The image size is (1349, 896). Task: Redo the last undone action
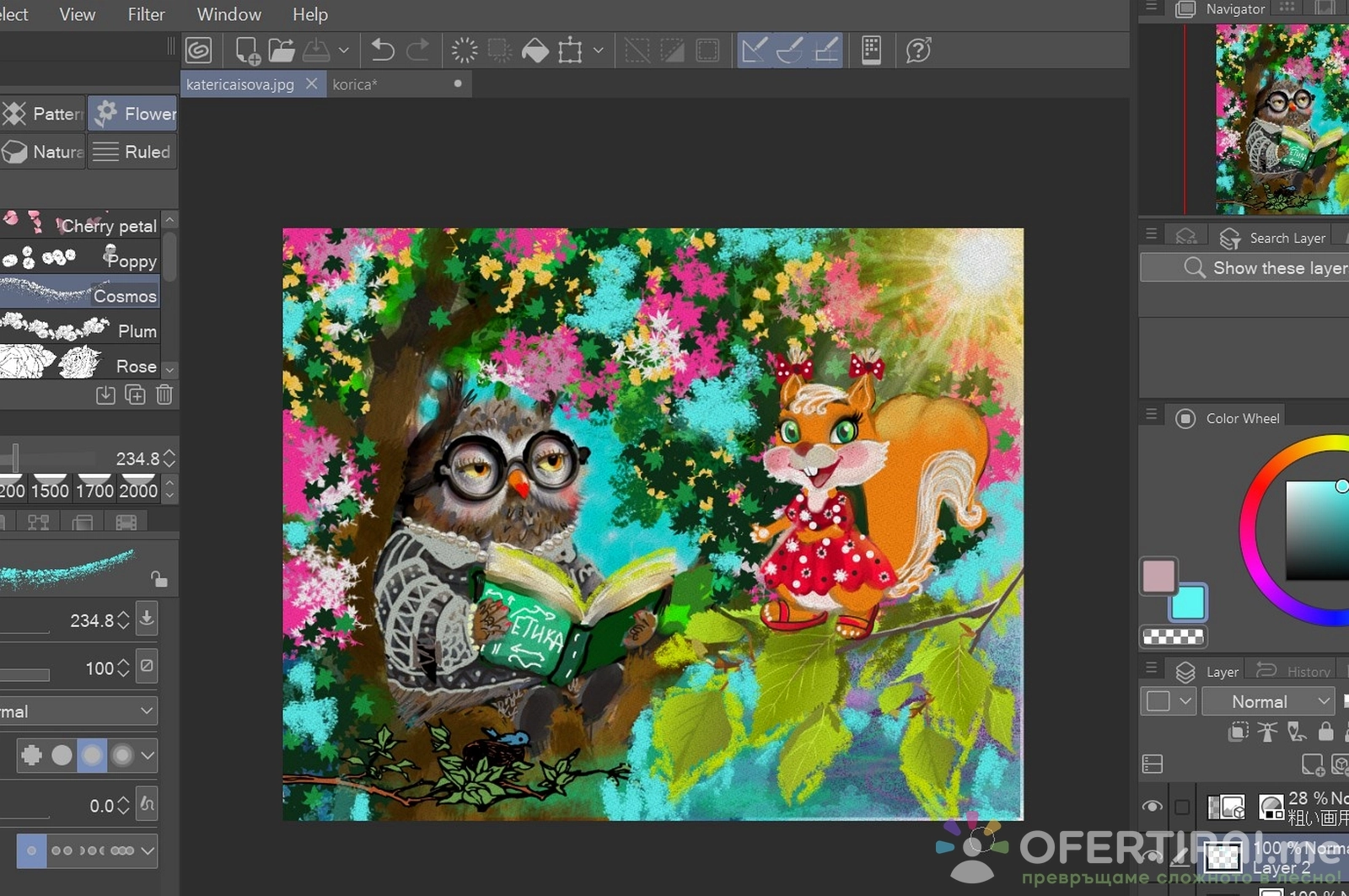[417, 51]
